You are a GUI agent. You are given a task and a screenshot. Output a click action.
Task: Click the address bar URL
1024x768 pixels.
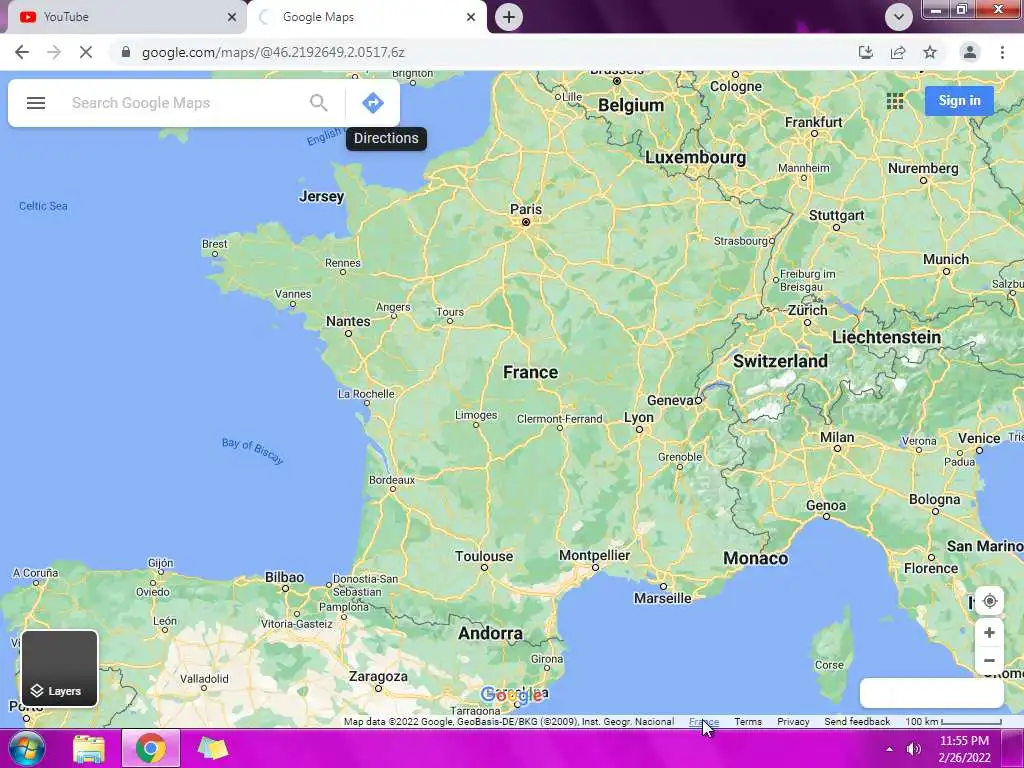(273, 52)
